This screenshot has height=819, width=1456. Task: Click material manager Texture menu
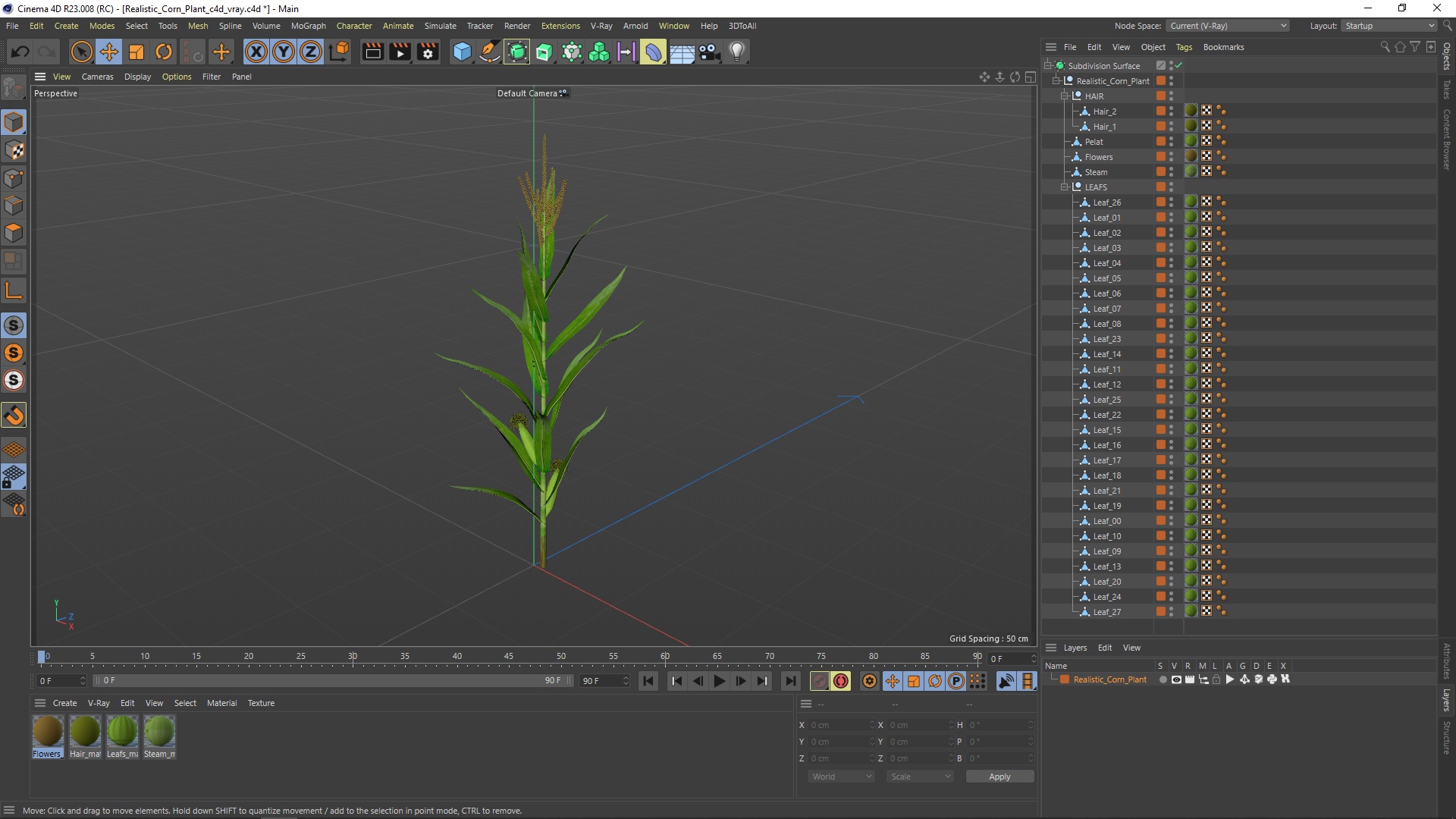coord(261,703)
